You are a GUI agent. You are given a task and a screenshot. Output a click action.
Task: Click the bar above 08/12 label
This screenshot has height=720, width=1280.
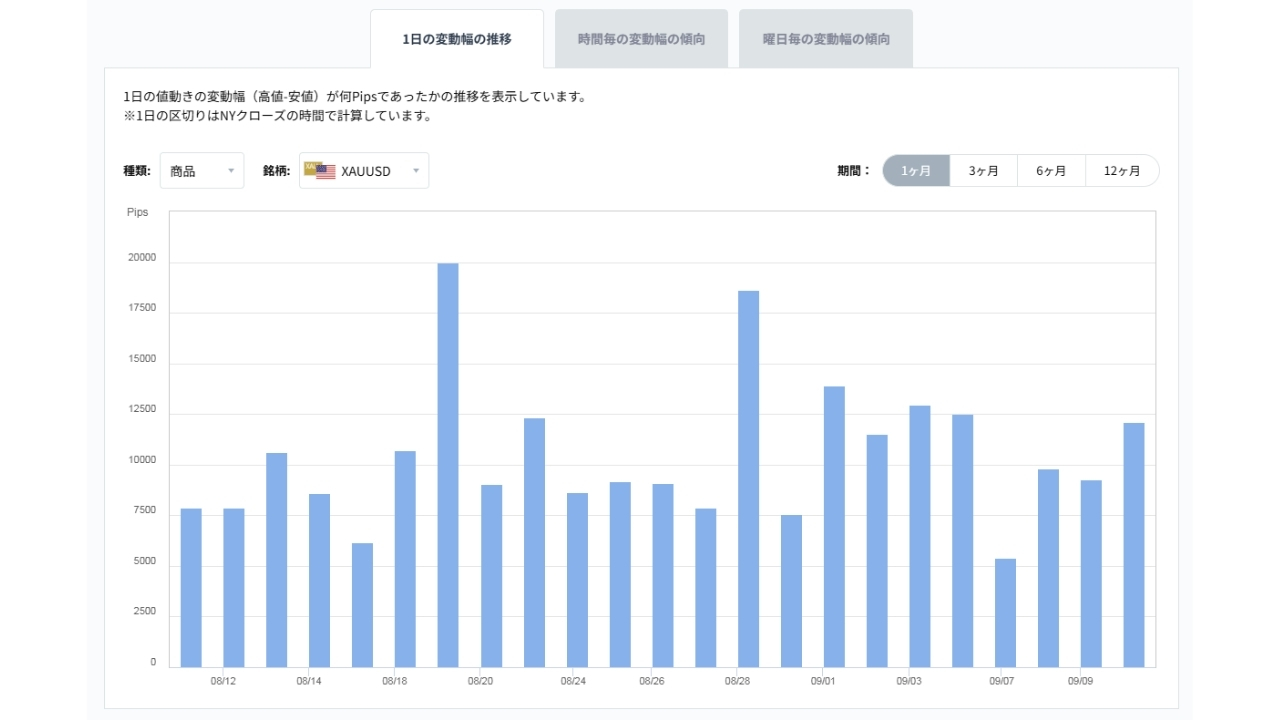click(234, 588)
